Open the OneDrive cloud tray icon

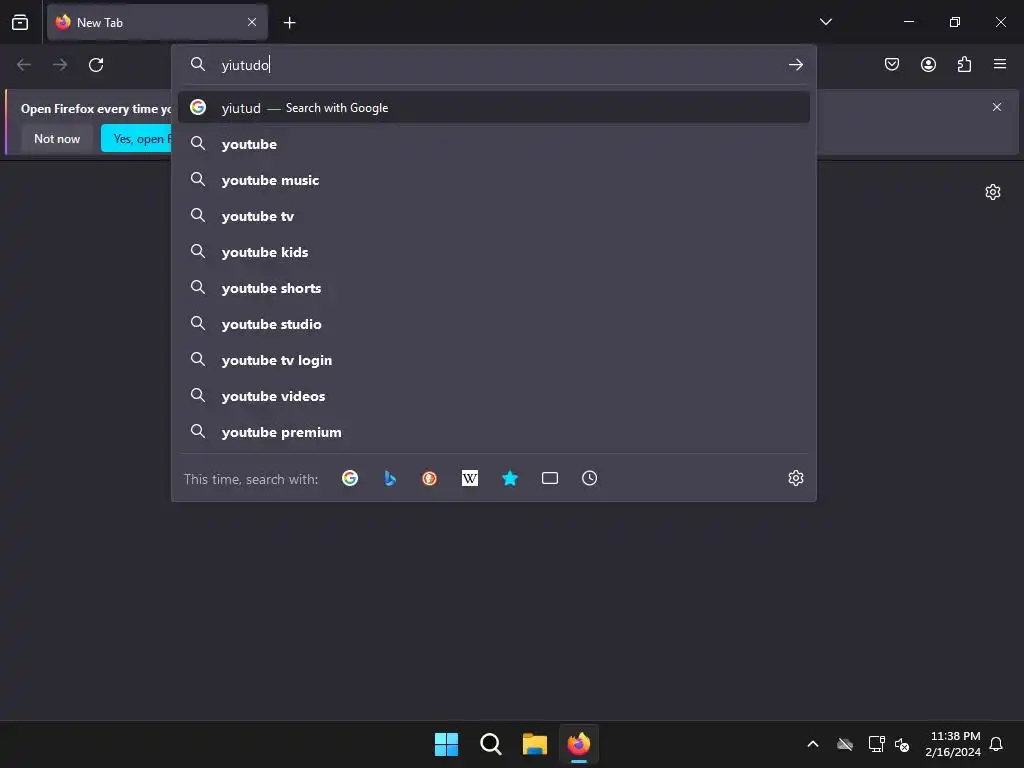[x=845, y=744]
